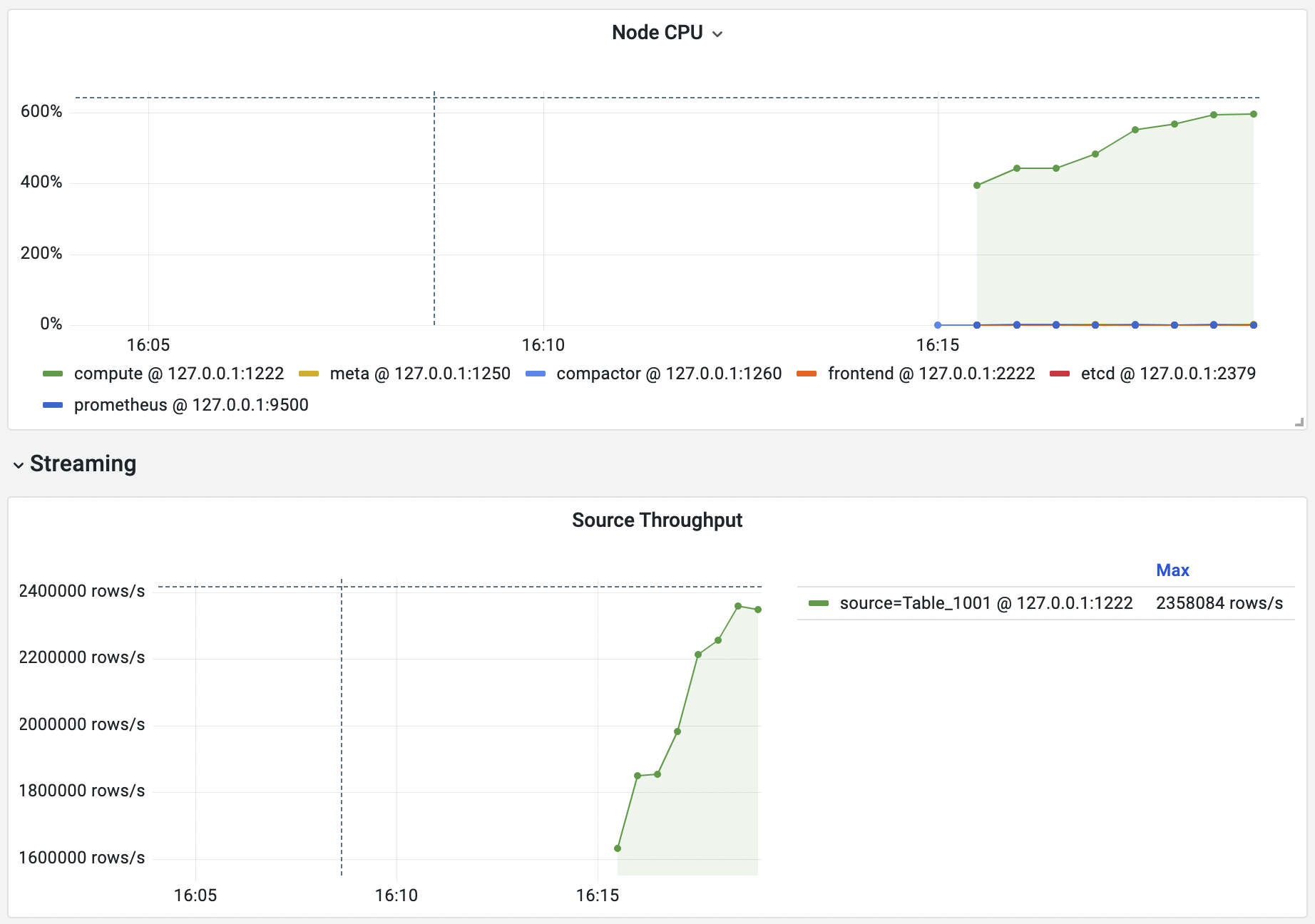The image size is (1315, 924).
Task: Click the Node CPU panel resize handle
Action: click(x=1299, y=422)
